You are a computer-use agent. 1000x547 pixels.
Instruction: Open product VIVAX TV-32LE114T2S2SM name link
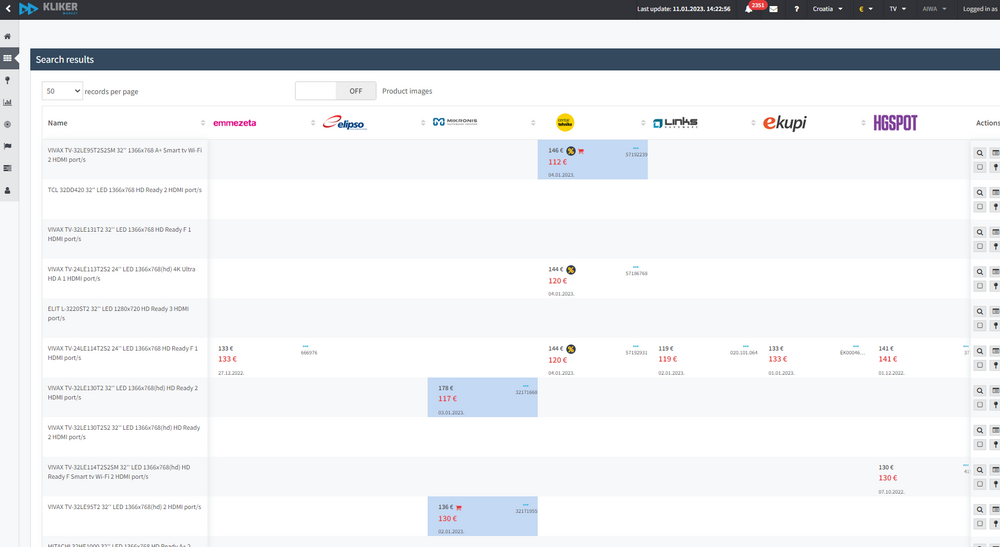[119, 472]
